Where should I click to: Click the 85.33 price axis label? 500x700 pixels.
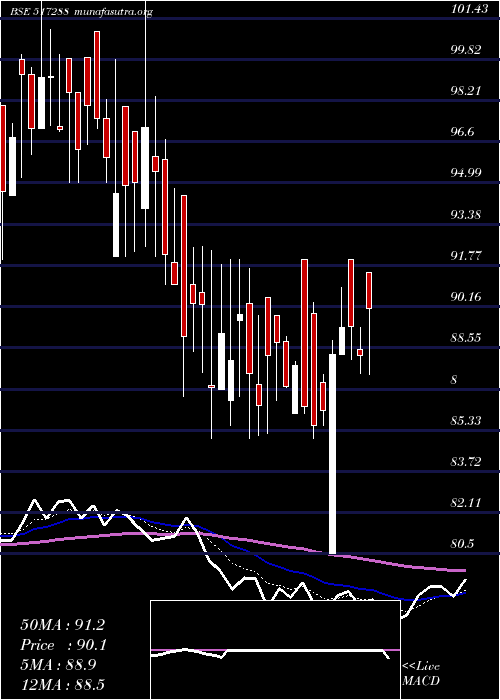click(468, 420)
